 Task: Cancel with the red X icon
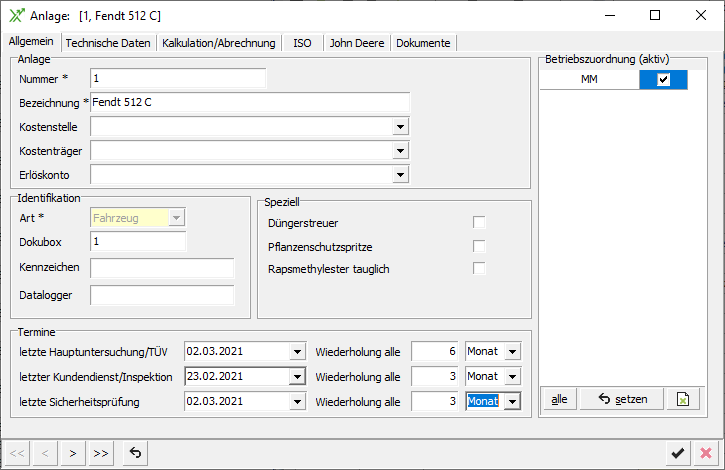click(706, 453)
